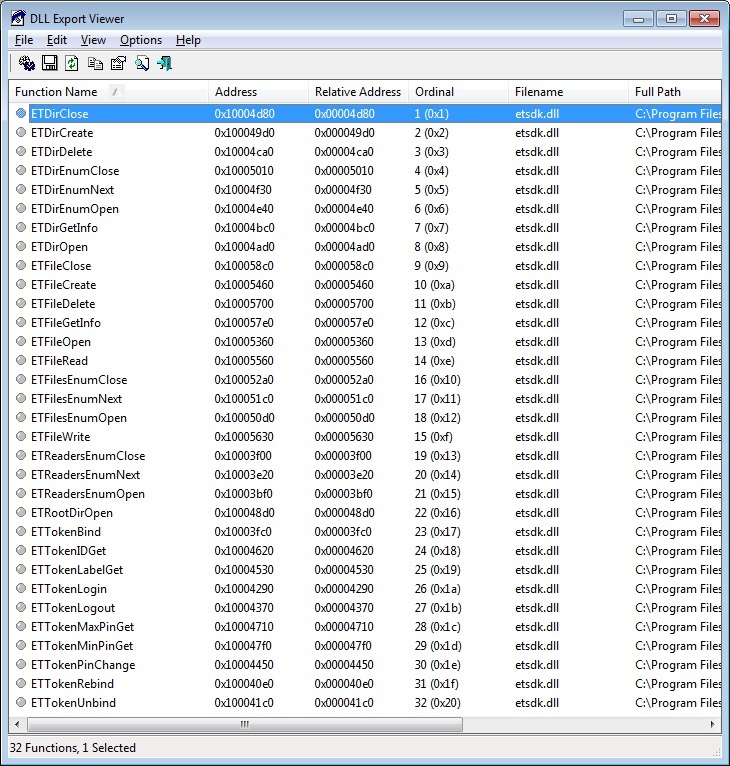The image size is (730, 766).
Task: Select the ETDirEnumOpen function name
Action: (x=75, y=209)
